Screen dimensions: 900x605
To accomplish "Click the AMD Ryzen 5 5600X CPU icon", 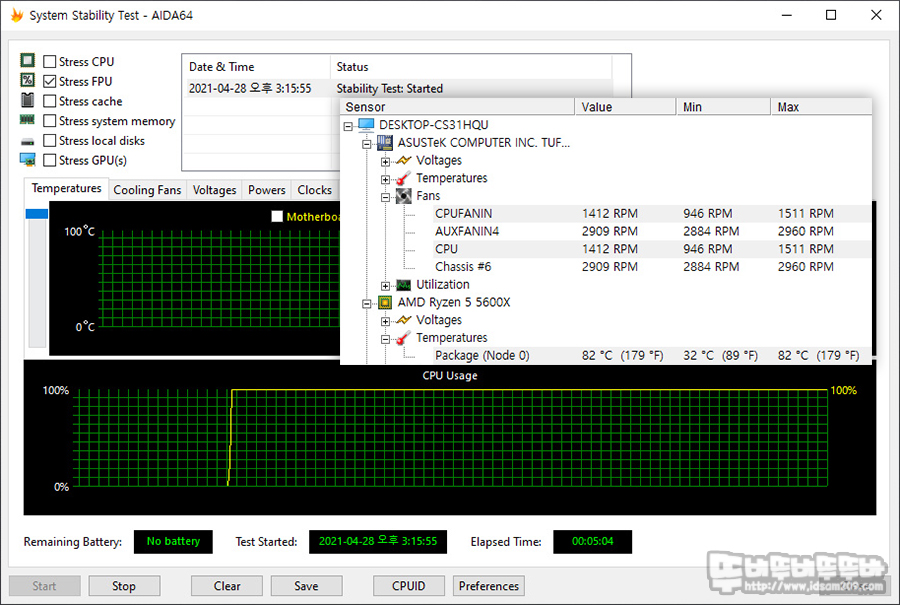I will click(385, 302).
